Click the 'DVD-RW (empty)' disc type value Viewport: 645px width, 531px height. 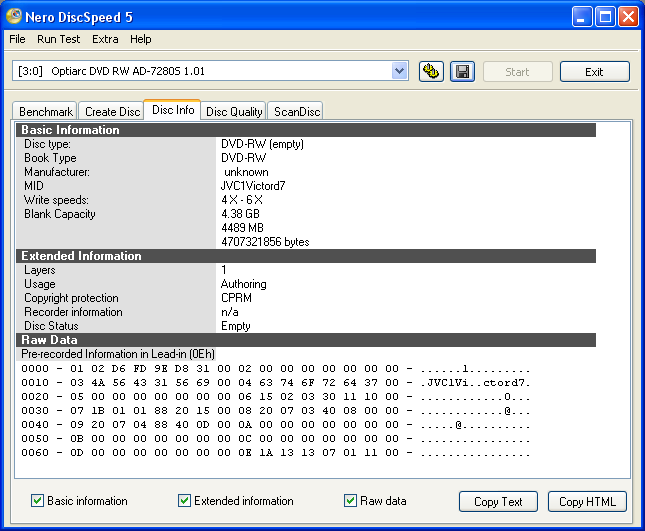click(x=262, y=144)
